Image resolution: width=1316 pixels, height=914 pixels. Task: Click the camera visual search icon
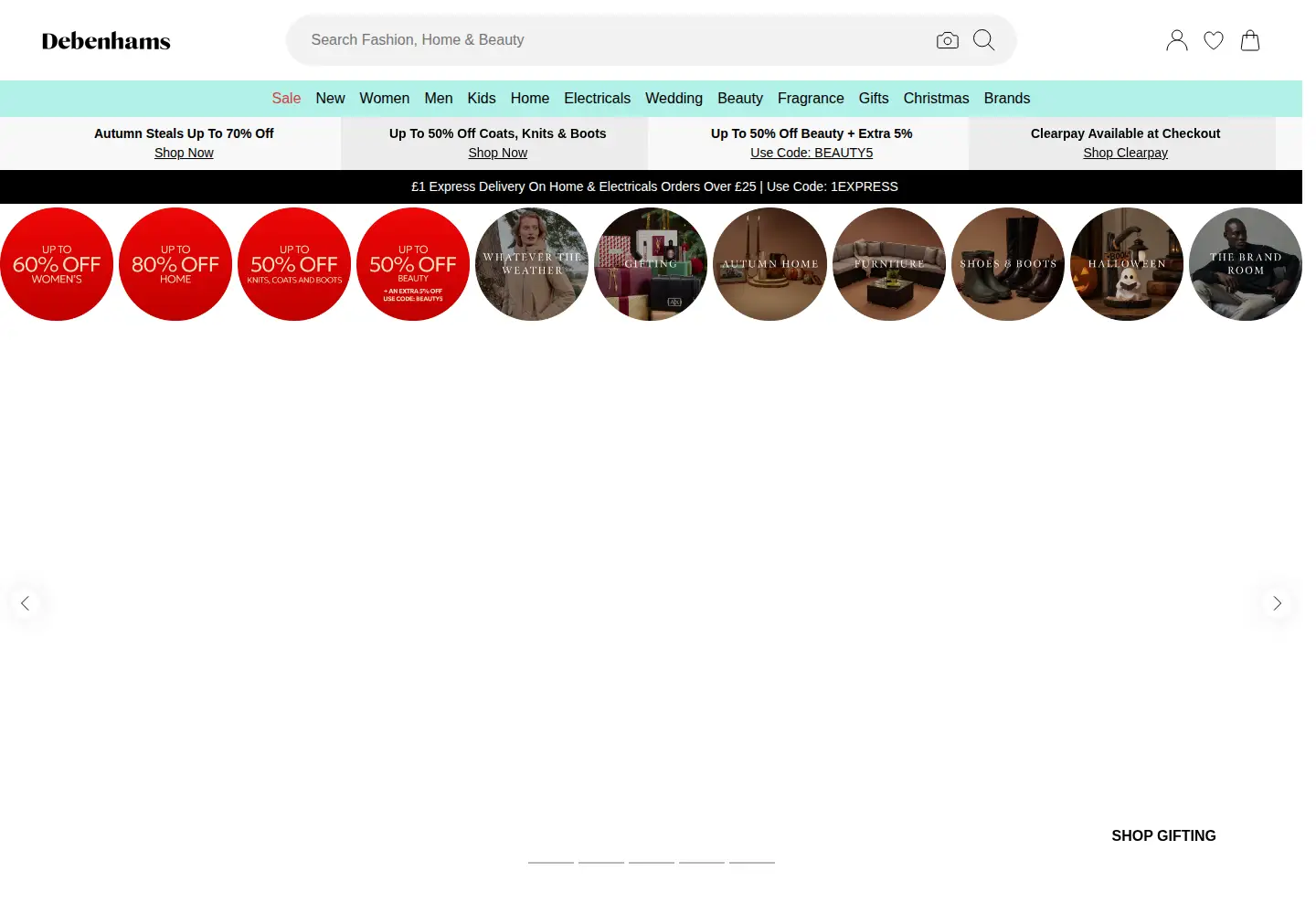coord(948,40)
